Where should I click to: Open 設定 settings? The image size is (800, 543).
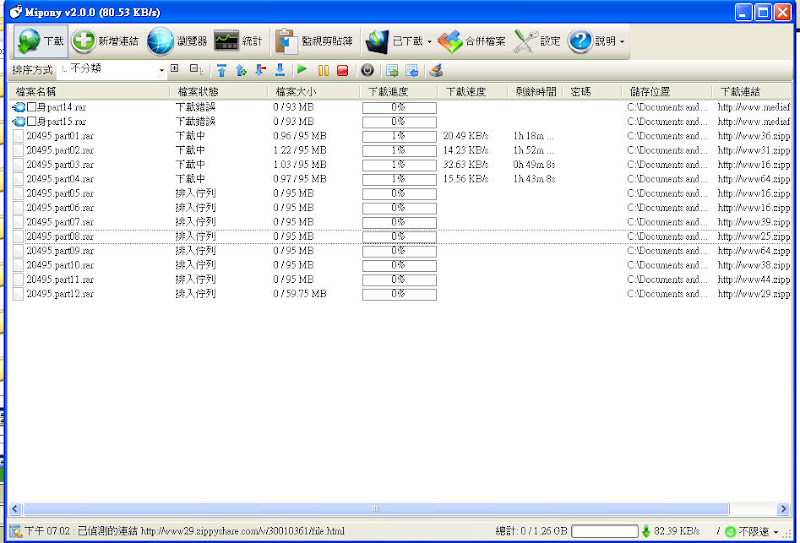point(537,41)
